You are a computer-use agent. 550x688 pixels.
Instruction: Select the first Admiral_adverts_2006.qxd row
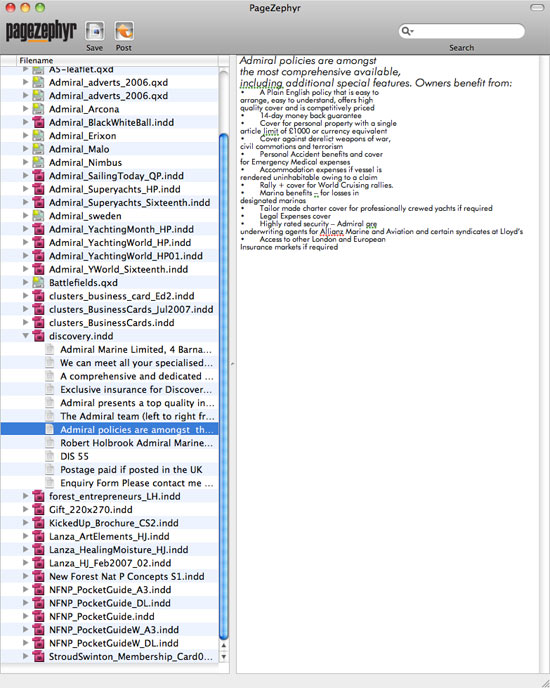[x=109, y=82]
